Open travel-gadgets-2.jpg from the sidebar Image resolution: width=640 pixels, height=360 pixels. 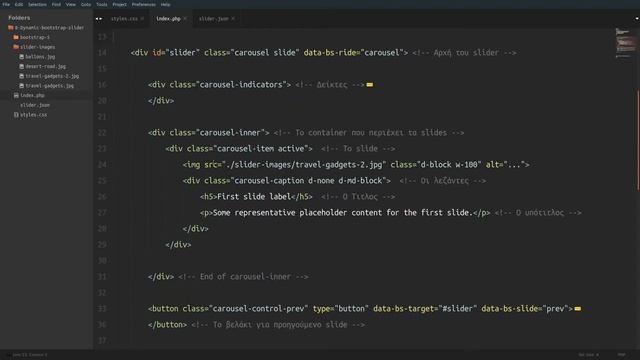click(52, 76)
